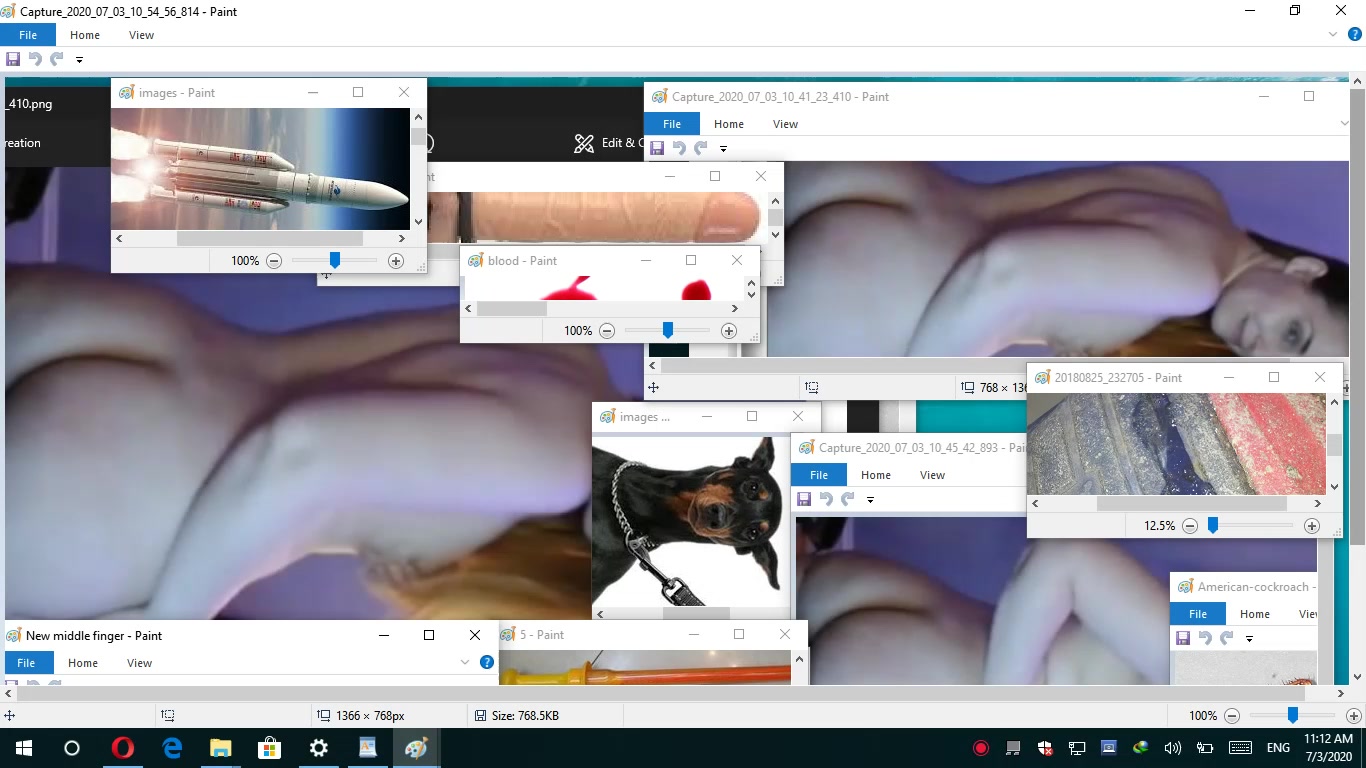The image size is (1366, 768).
Task: Click the Windows Start button
Action: [x=23, y=748]
